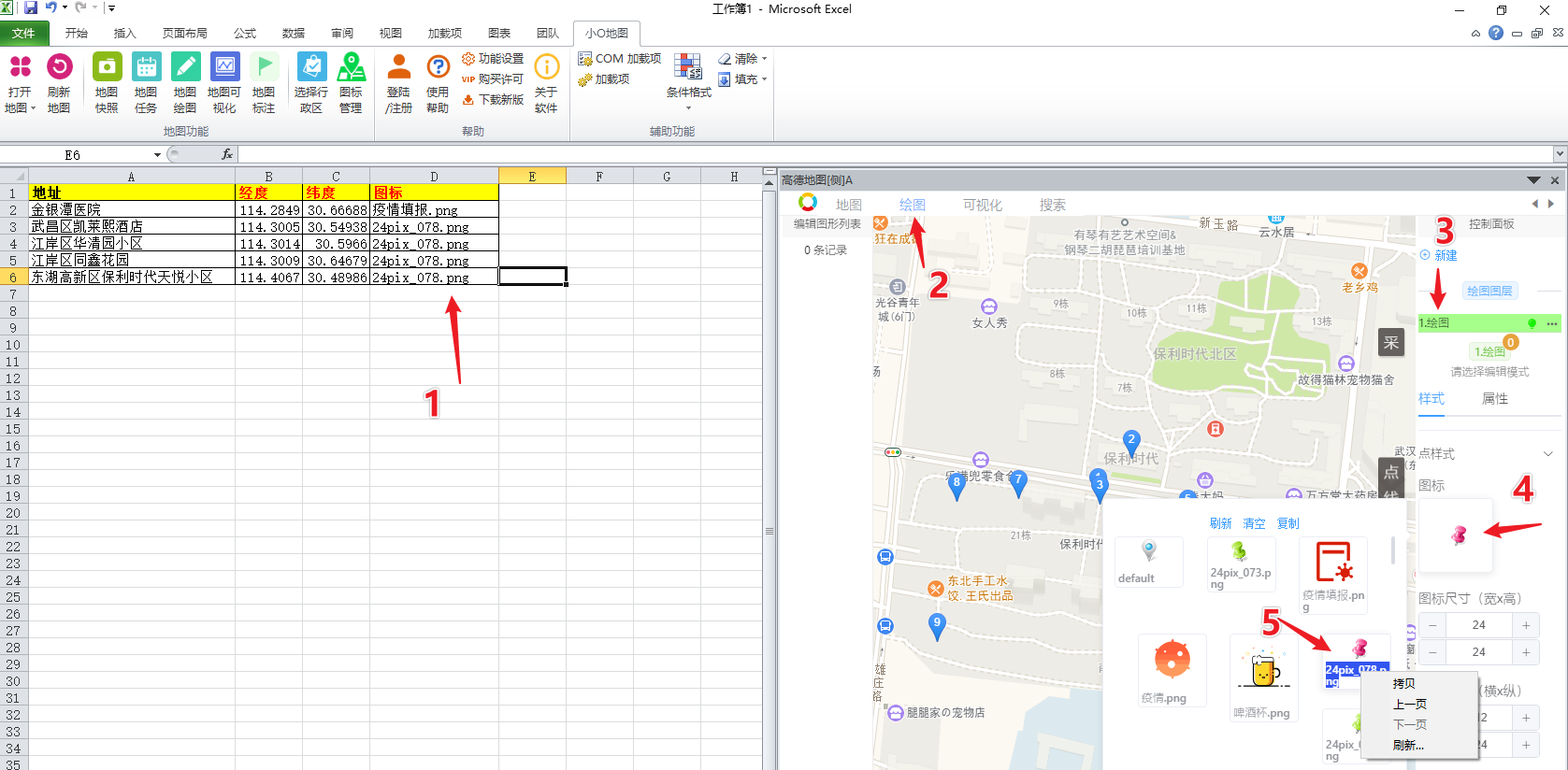Click the Excel help question mark icon
This screenshot has height=770, width=1568.
(x=1496, y=33)
